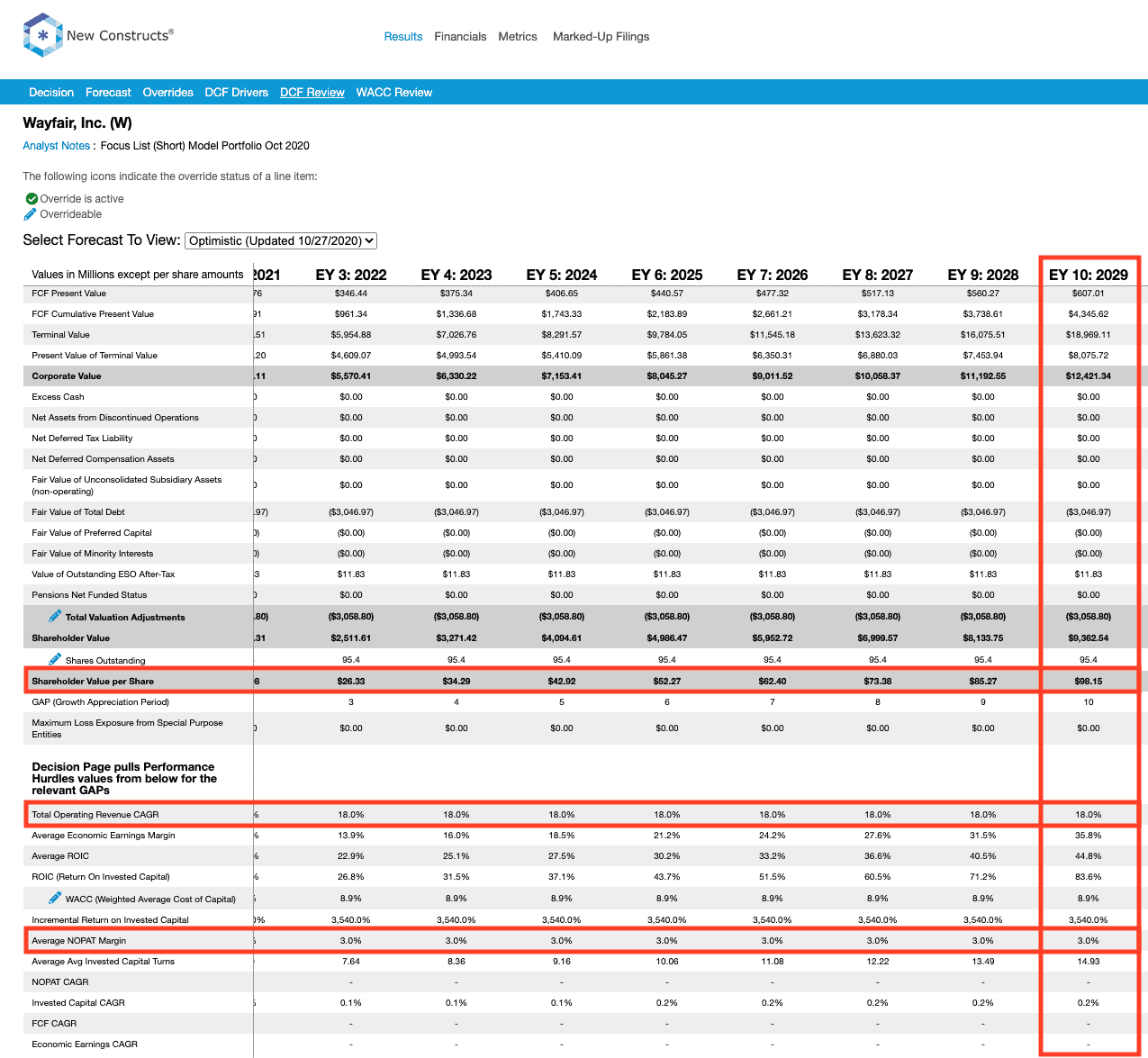Select the EY 6: 2025 column header

click(x=667, y=275)
